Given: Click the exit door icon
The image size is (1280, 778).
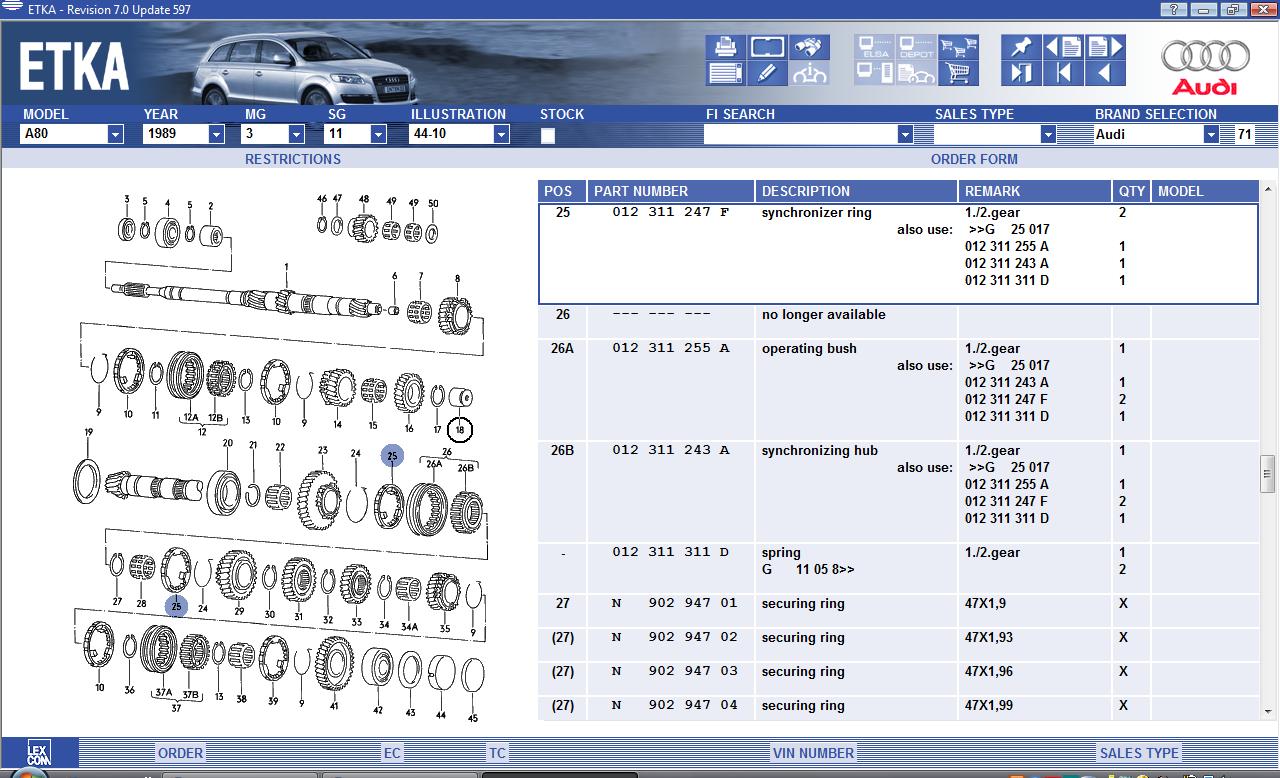Looking at the screenshot, I should point(1020,73).
